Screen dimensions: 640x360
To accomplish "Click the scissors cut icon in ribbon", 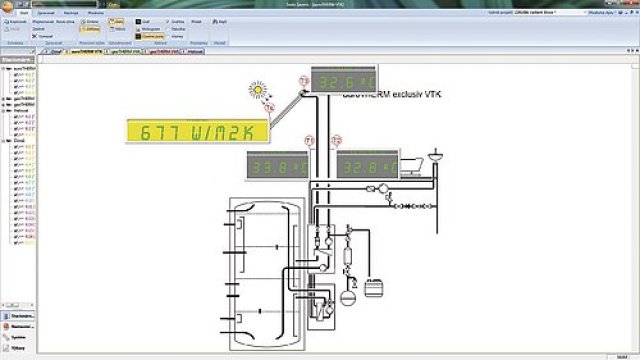I will [35, 36].
